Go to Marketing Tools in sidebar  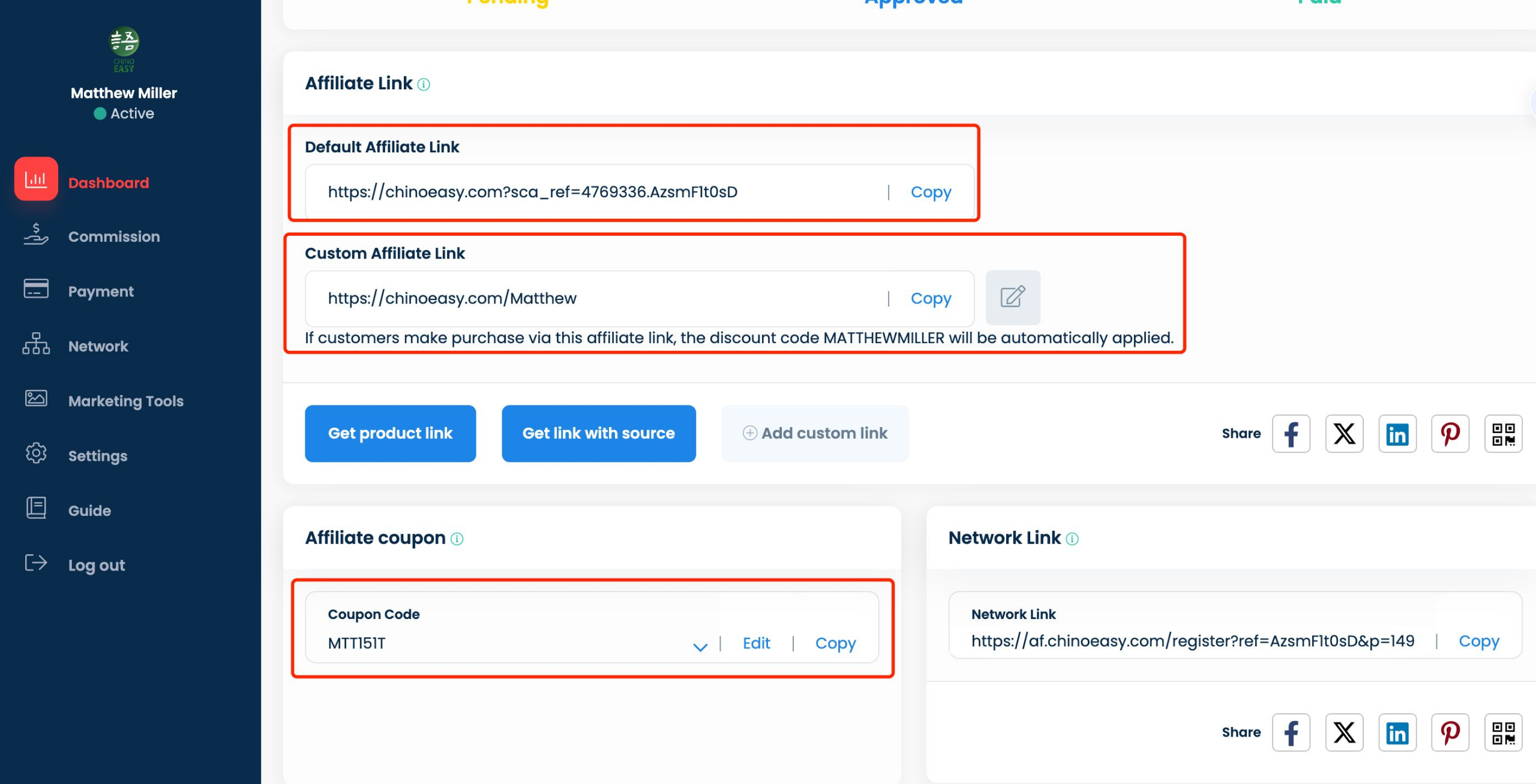point(125,401)
